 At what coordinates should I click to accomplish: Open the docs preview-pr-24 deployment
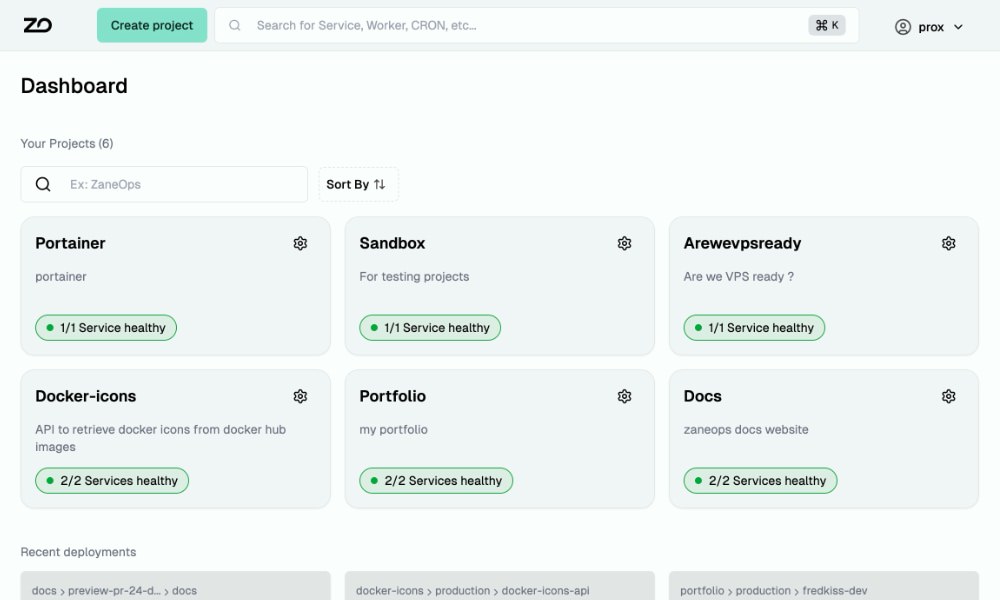coord(175,590)
